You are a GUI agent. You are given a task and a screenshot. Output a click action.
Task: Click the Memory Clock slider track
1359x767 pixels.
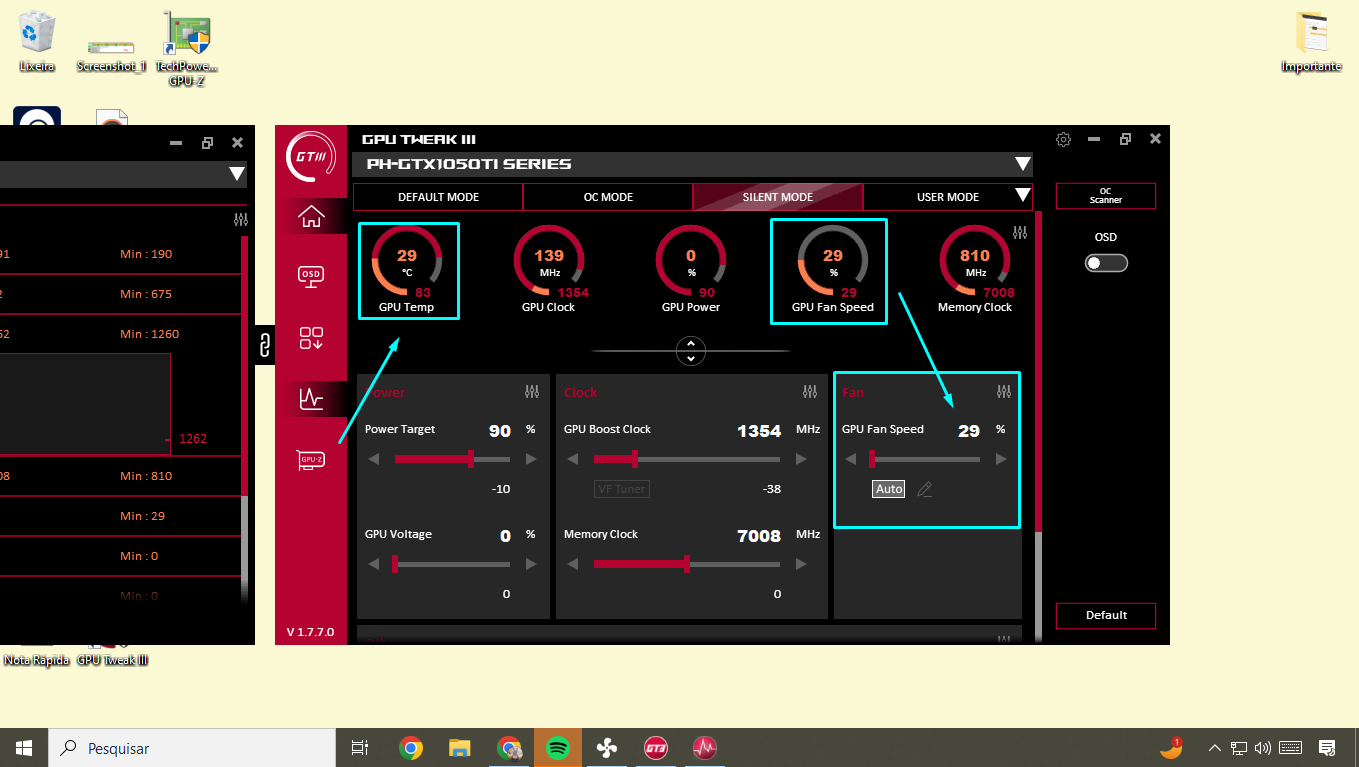(687, 564)
